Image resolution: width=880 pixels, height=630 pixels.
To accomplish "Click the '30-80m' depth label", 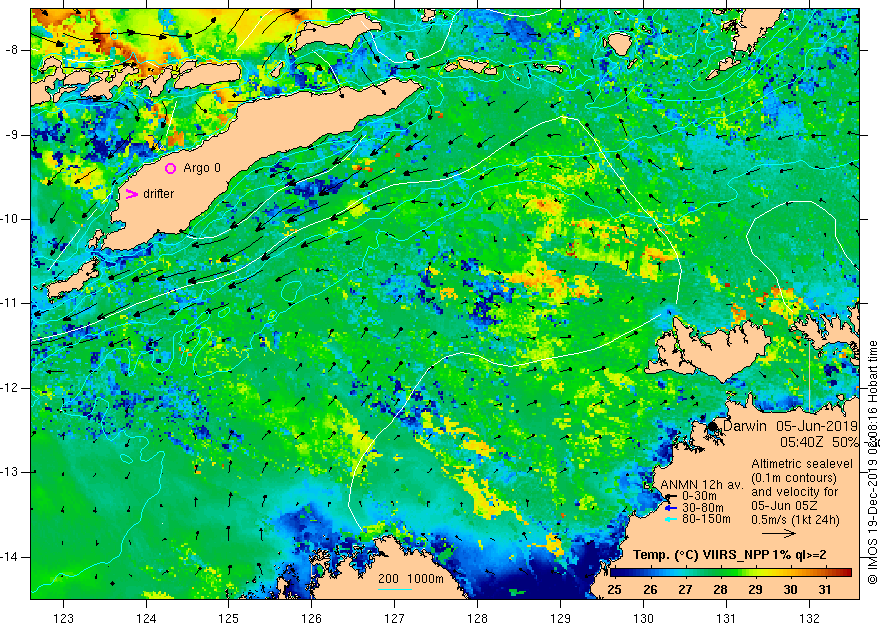I will click(x=702, y=508).
